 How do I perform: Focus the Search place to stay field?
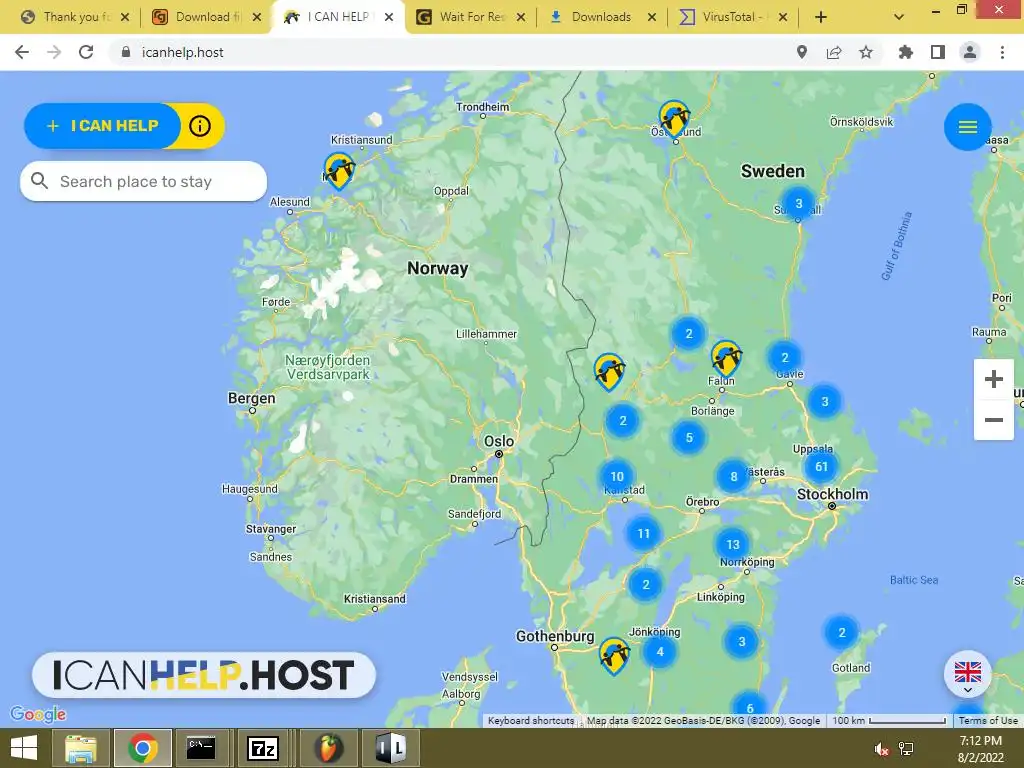point(144,181)
